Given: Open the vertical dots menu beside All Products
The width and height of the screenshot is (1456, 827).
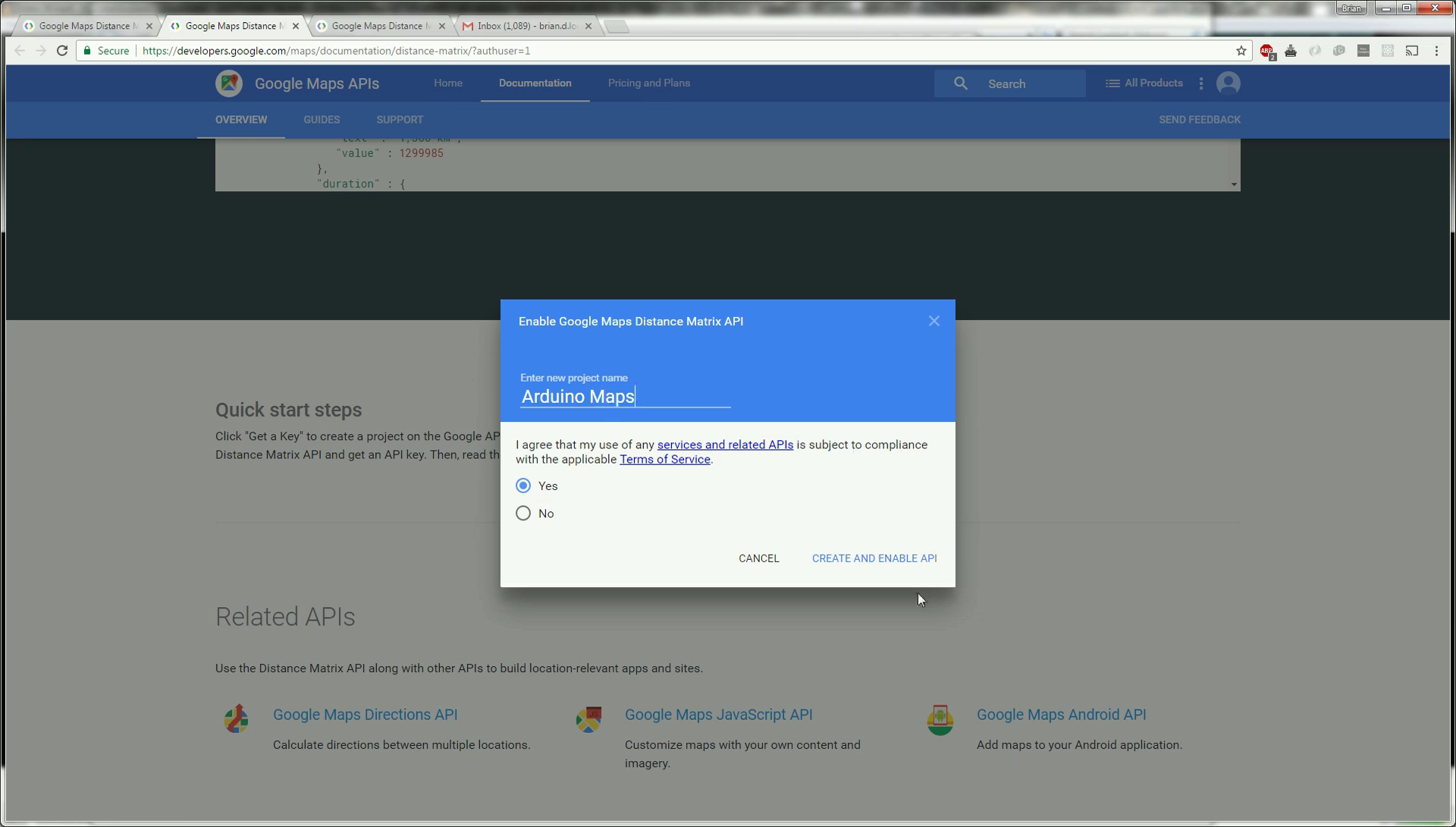Looking at the screenshot, I should point(1200,83).
